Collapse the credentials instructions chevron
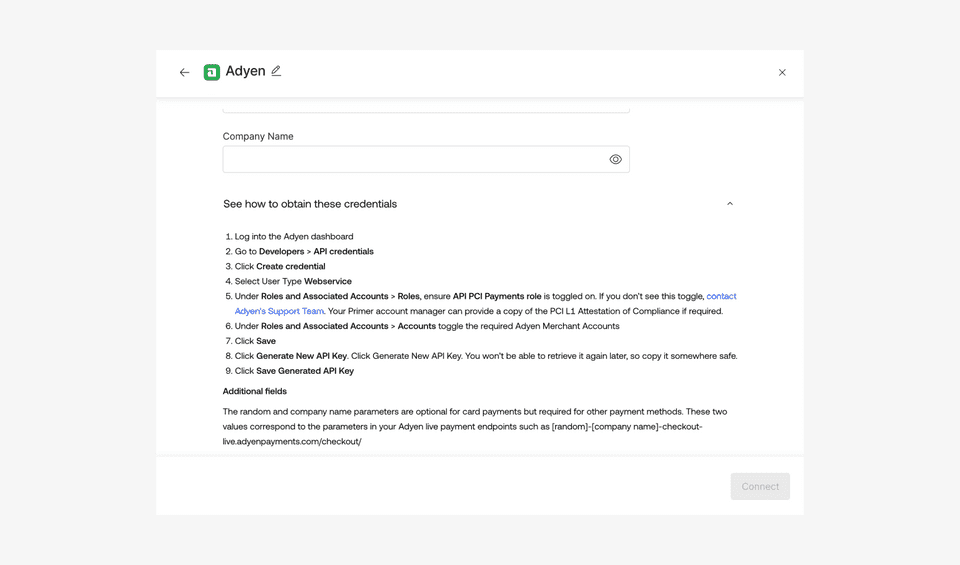The image size is (960, 565). (730, 203)
